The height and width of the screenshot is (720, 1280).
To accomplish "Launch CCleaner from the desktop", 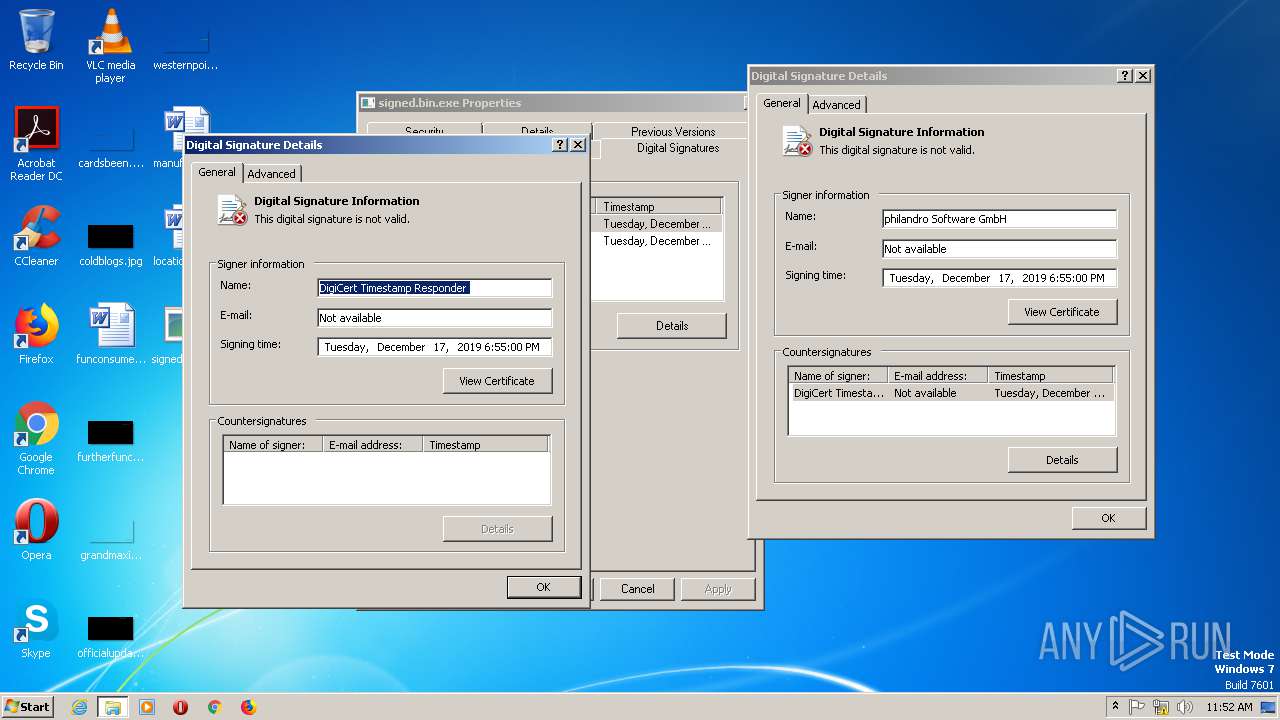I will click(36, 236).
